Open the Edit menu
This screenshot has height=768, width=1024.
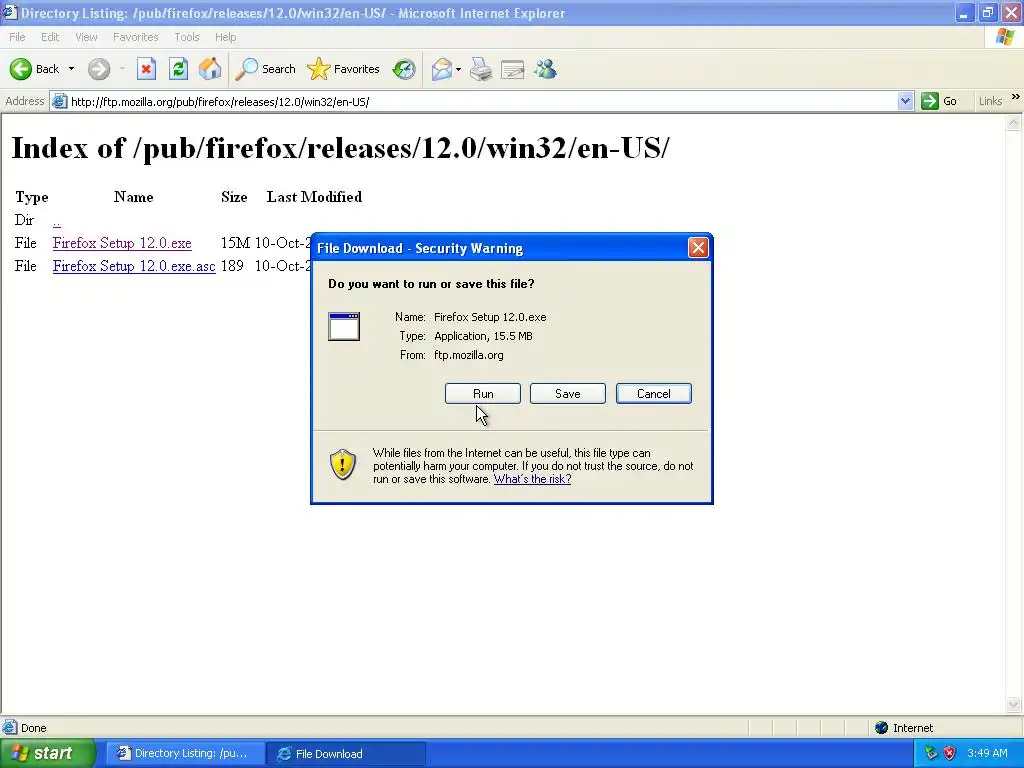click(50, 37)
